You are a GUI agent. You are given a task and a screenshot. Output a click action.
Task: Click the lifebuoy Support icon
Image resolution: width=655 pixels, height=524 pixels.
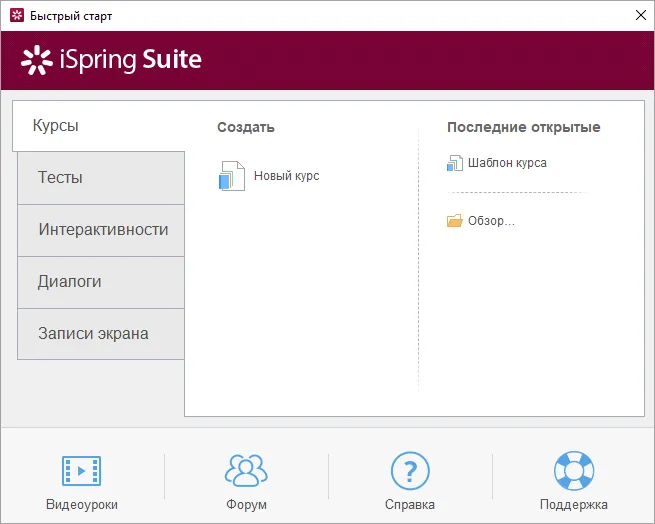click(x=573, y=470)
